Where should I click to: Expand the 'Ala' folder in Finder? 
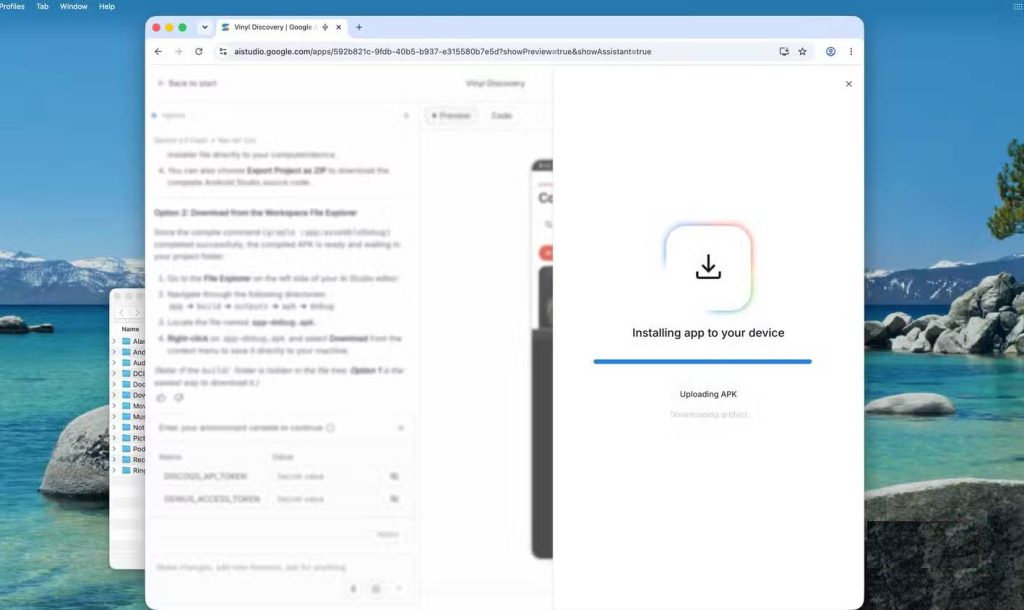[114, 341]
